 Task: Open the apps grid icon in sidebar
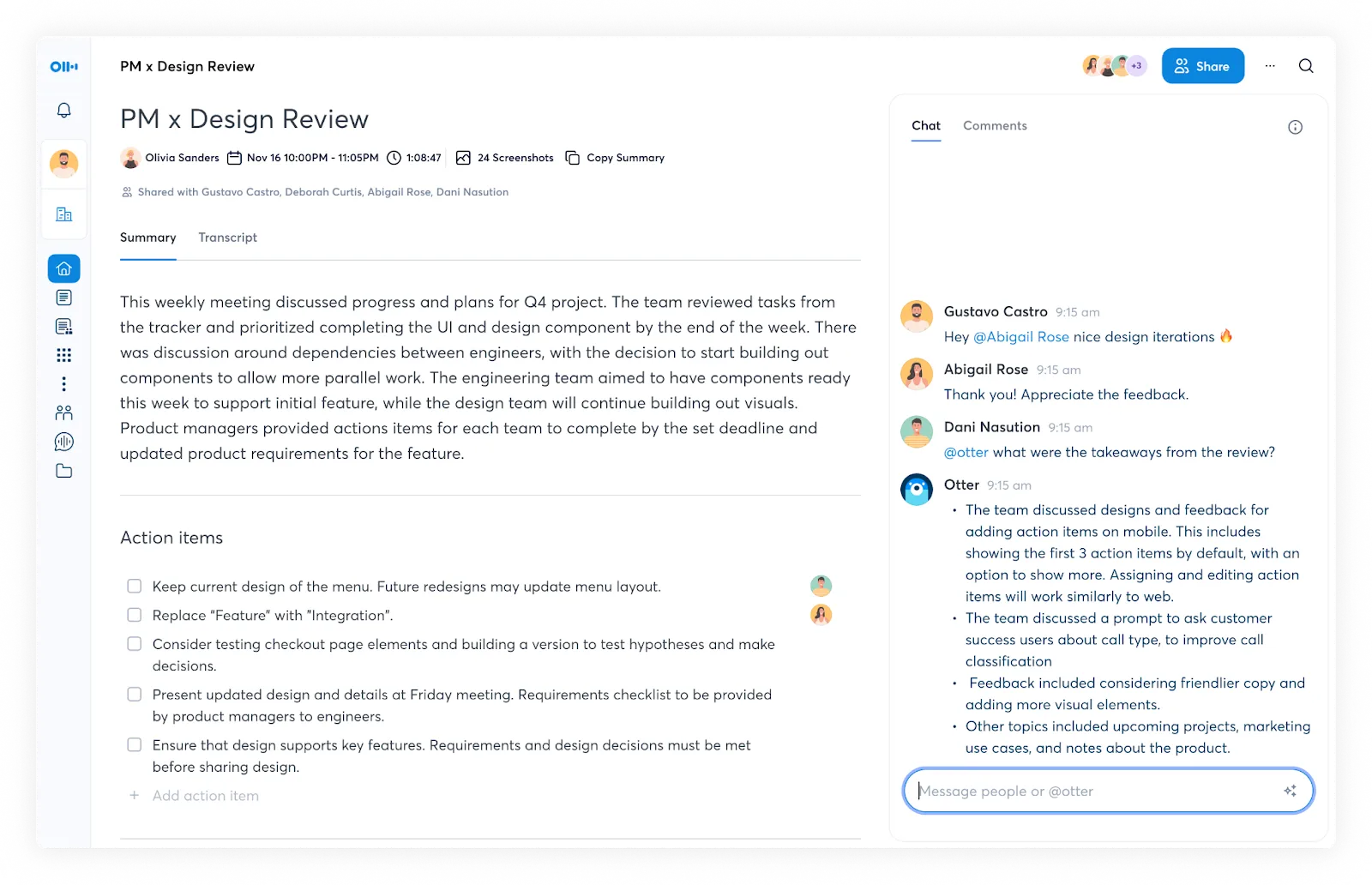[x=63, y=355]
